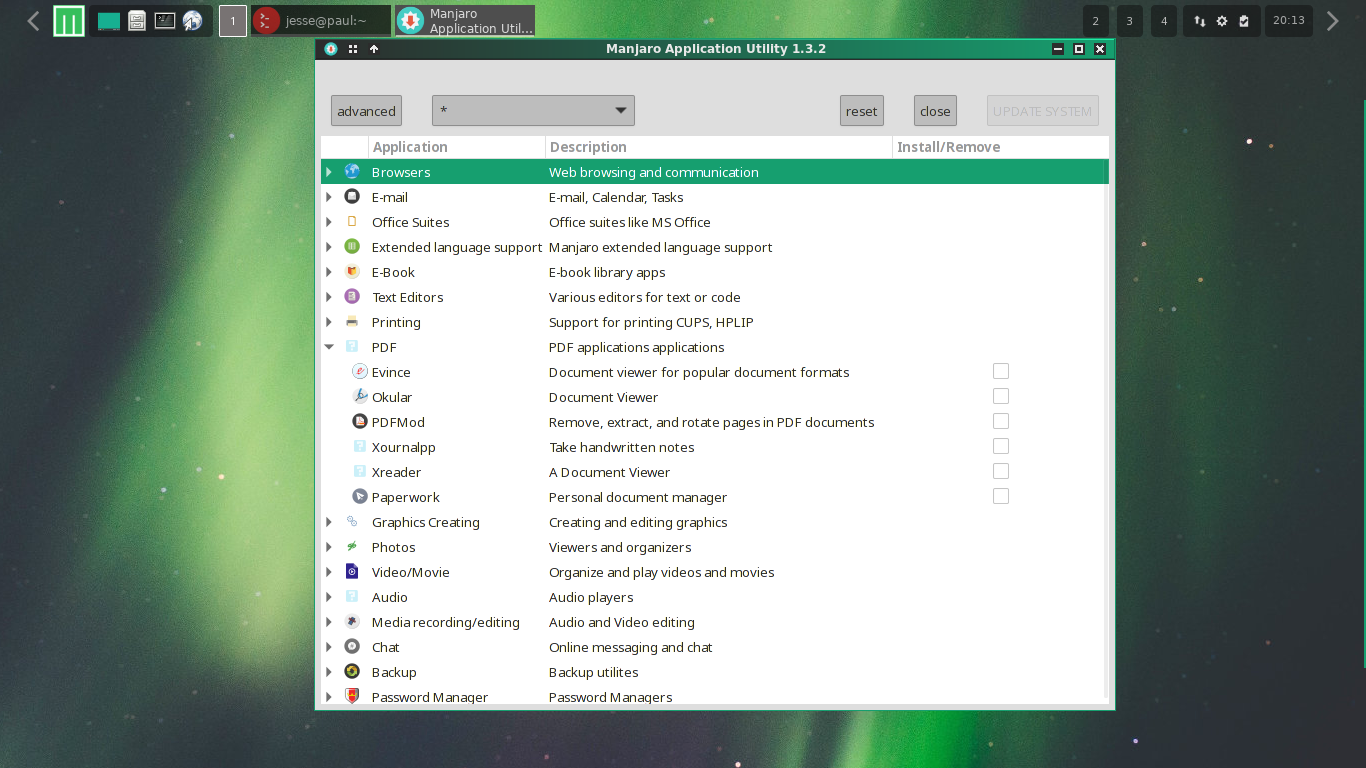Click the UPDATE SYSTEM button
This screenshot has height=768, width=1366.
click(x=1042, y=111)
